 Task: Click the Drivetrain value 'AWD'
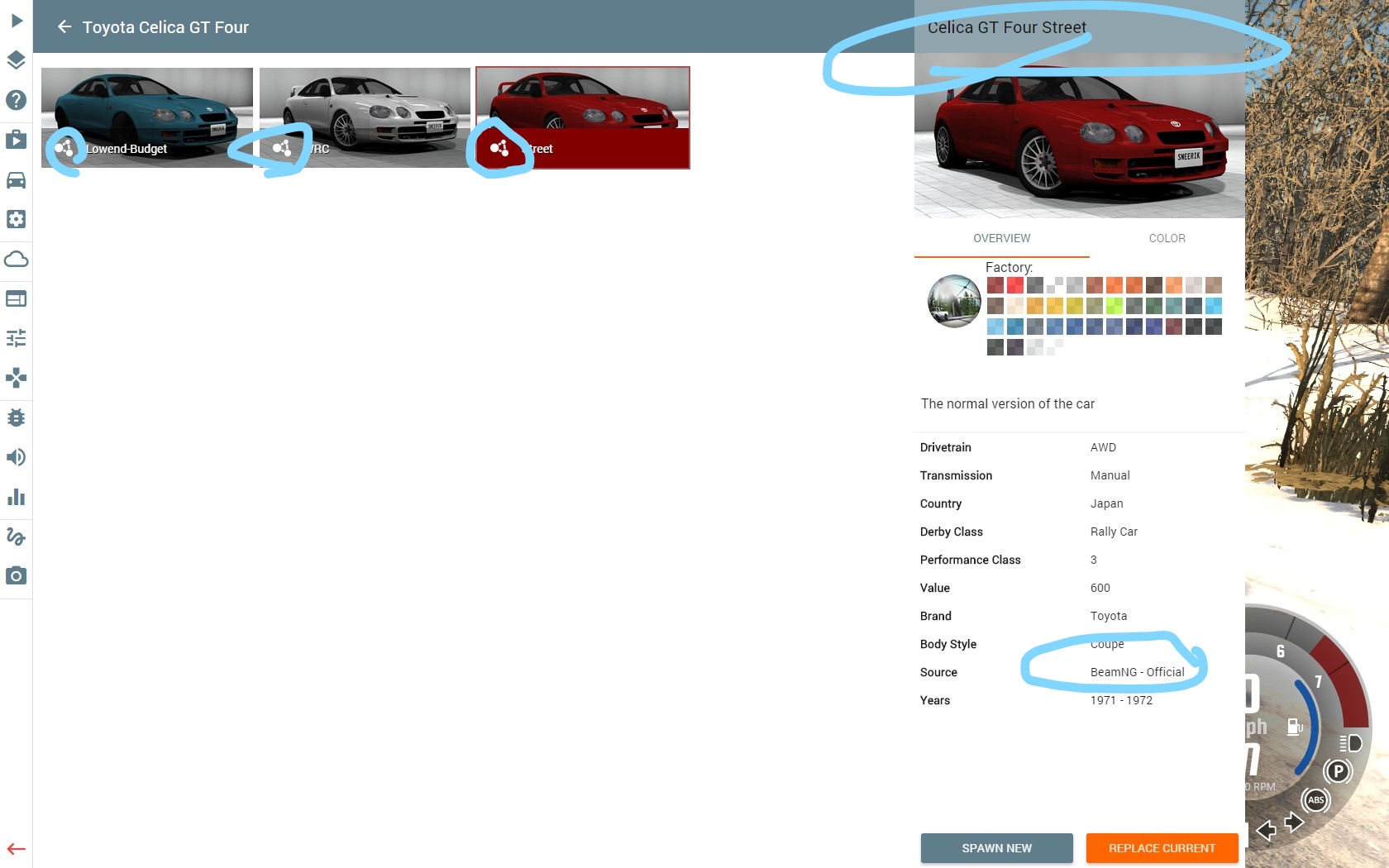[x=1103, y=447]
